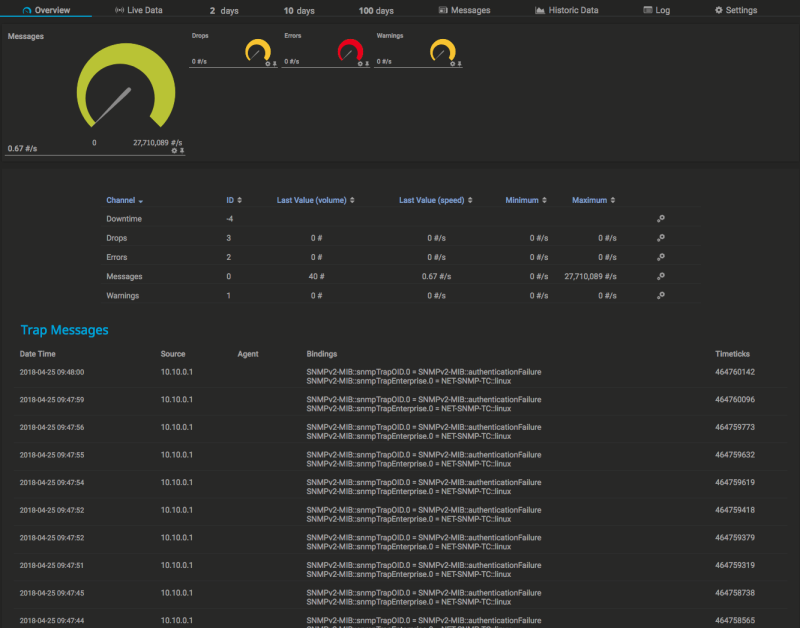Click the Errors channel settings gear
Image resolution: width=800 pixels, height=628 pixels.
pos(660,257)
